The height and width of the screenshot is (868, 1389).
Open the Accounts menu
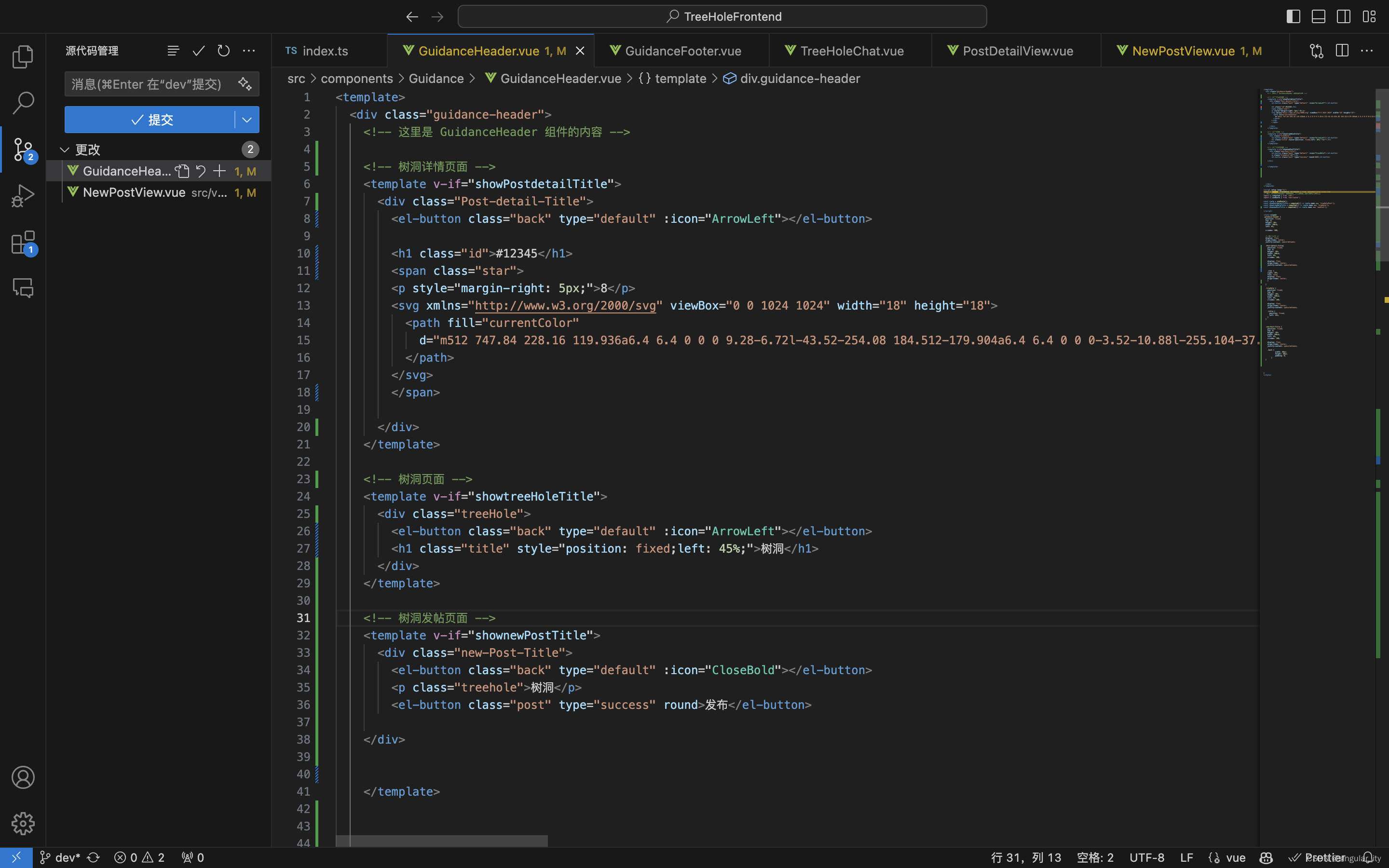point(23,777)
